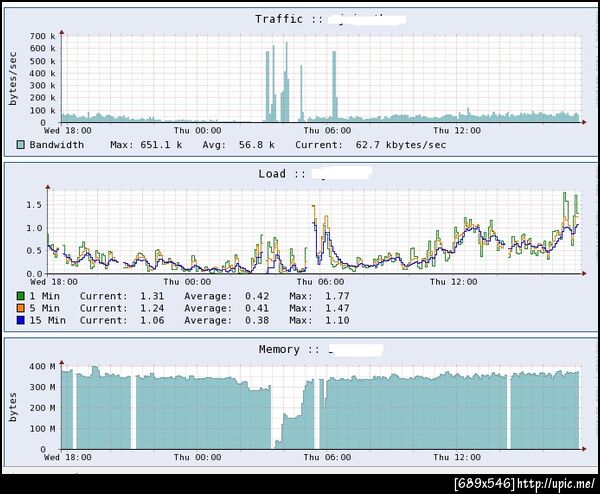Screen dimensions: 600x494
Task: Click 'Thu 00:00' label on Traffic graph
Action: click(x=197, y=130)
